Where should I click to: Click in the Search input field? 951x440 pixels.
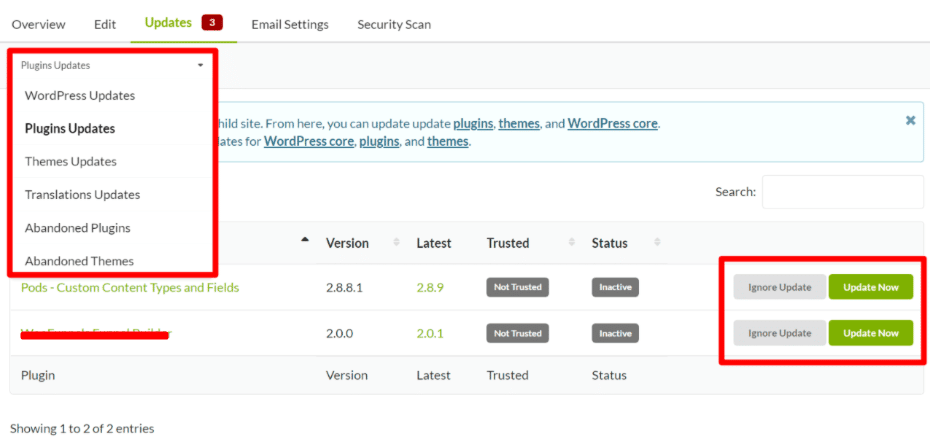click(x=842, y=192)
